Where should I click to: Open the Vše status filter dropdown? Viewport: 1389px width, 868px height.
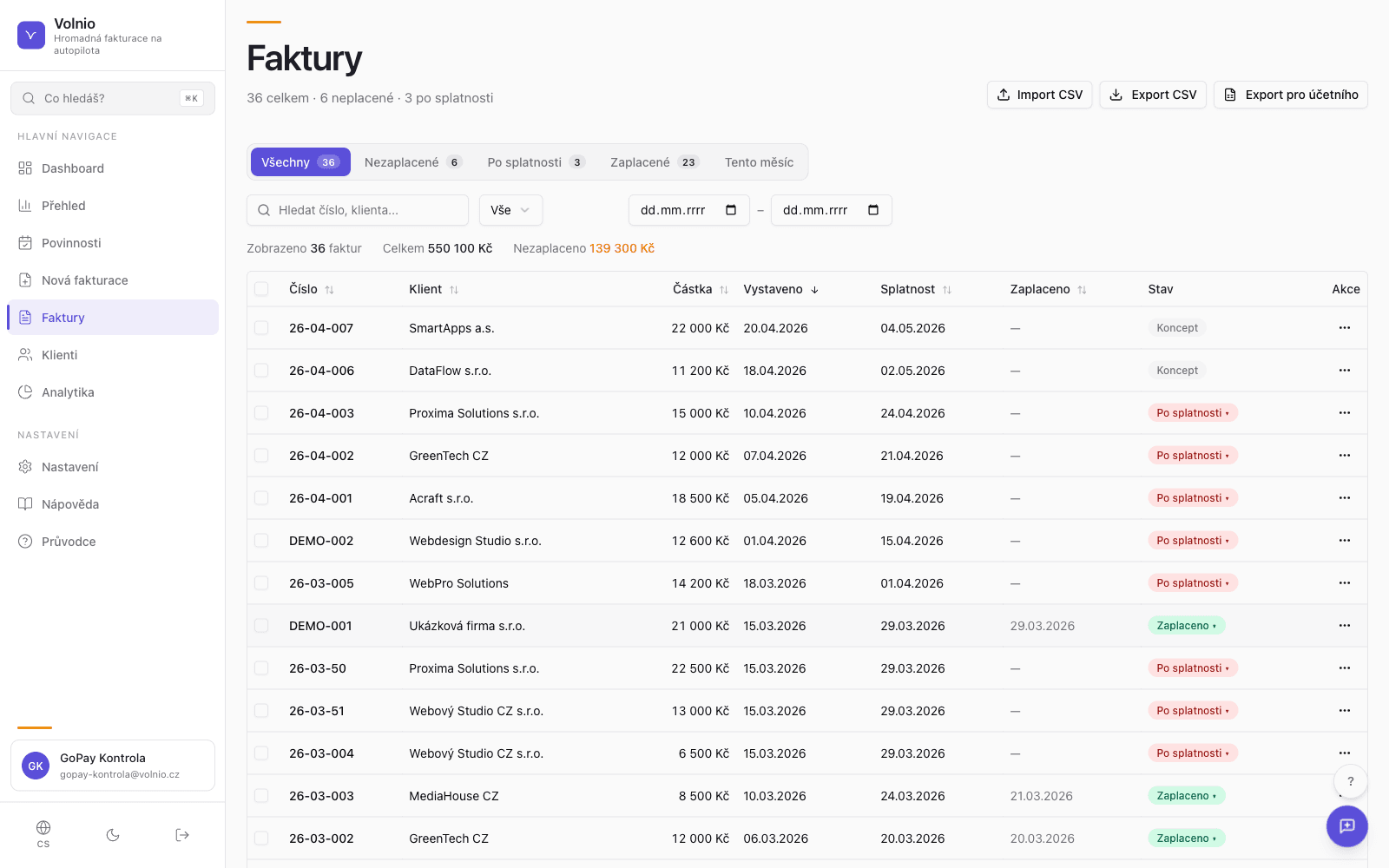pyautogui.click(x=510, y=210)
